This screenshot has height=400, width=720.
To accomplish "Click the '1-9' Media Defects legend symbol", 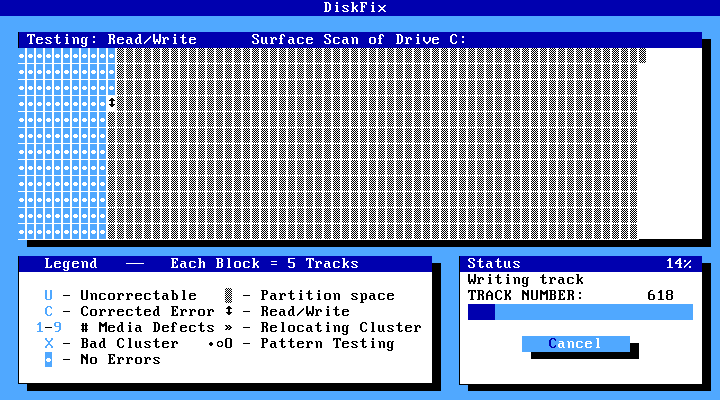I will (x=49, y=327).
